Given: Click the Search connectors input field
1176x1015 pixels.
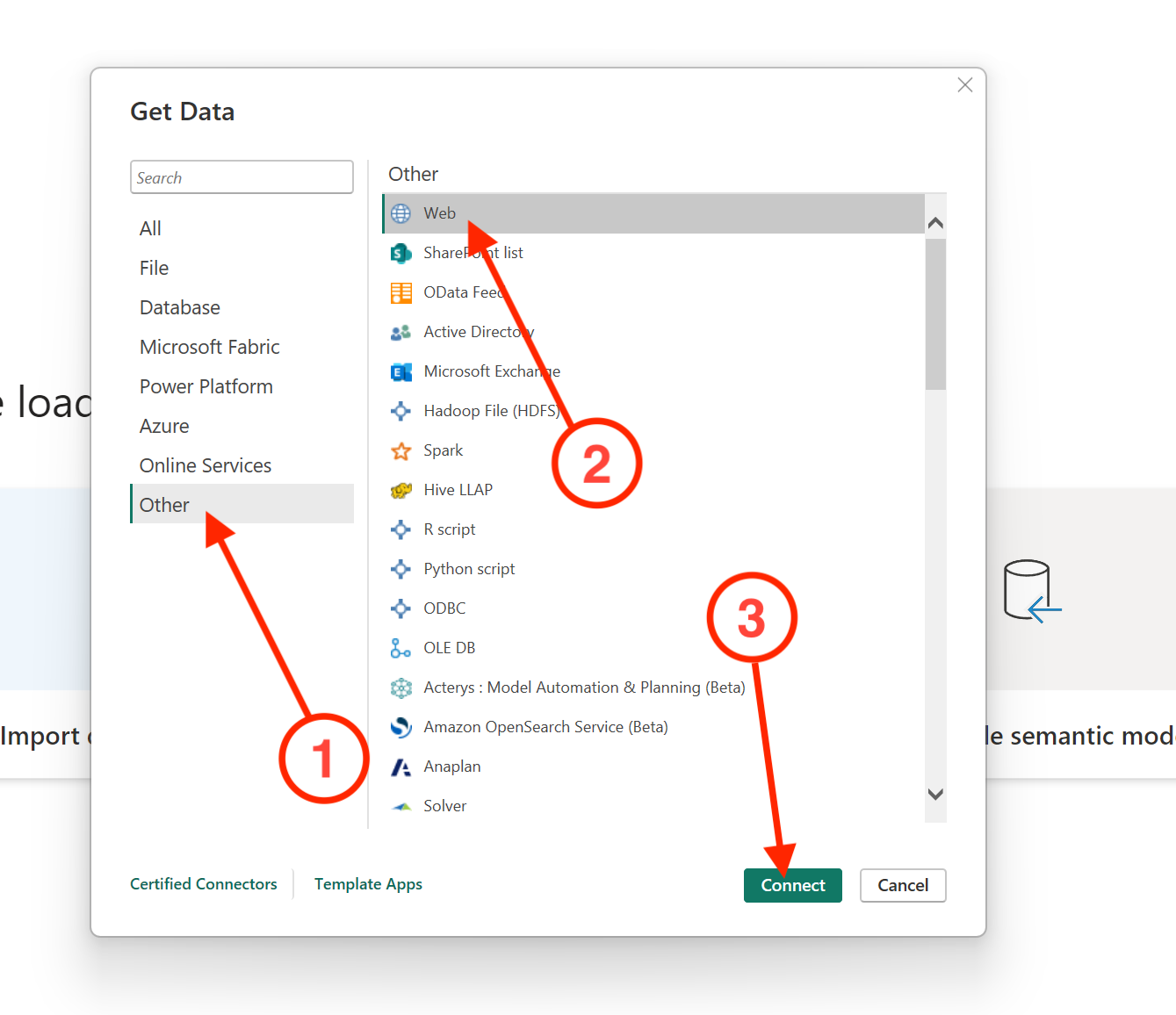Looking at the screenshot, I should point(242,177).
